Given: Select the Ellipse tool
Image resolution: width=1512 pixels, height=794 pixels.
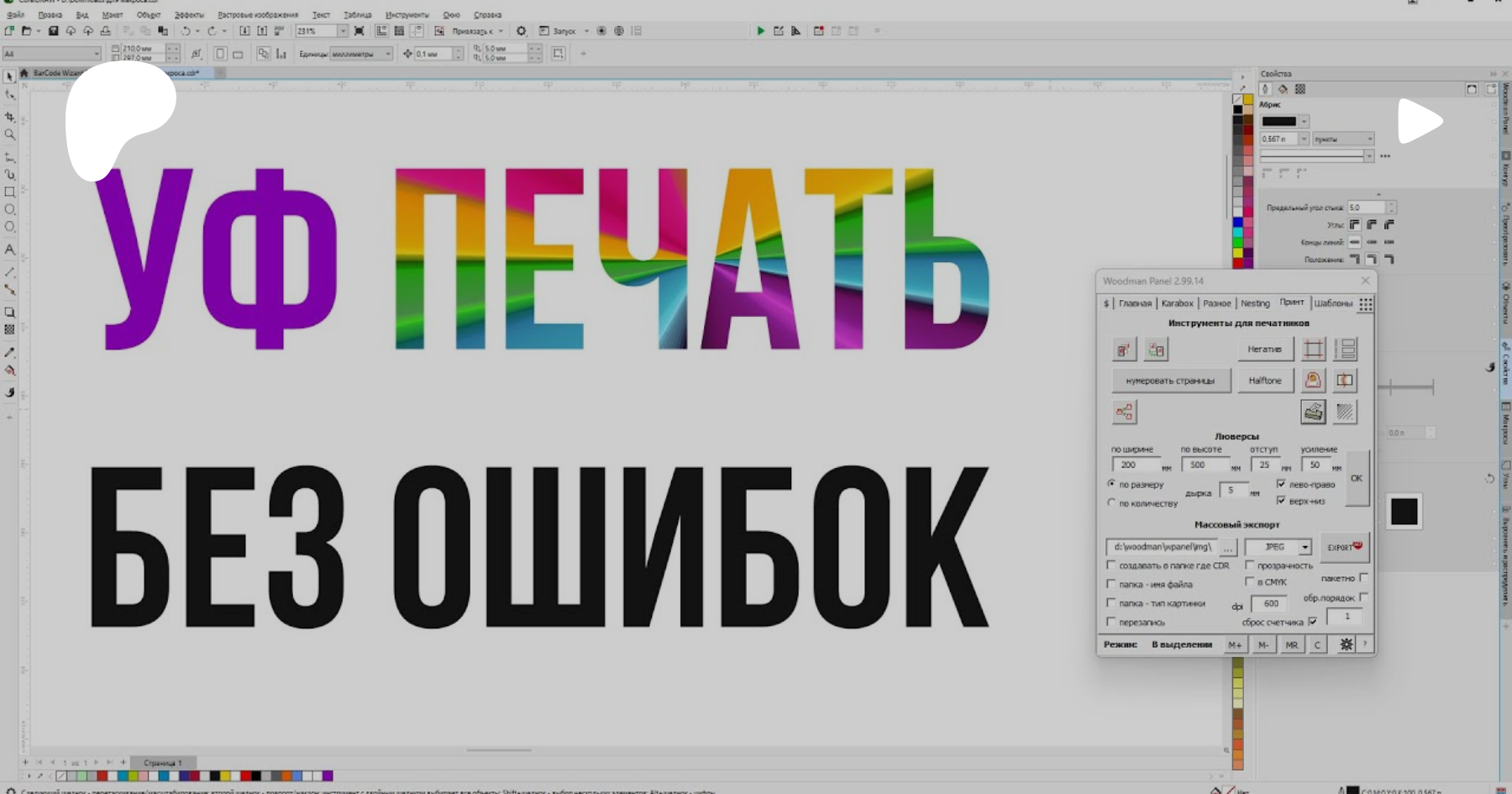Looking at the screenshot, I should [x=10, y=209].
